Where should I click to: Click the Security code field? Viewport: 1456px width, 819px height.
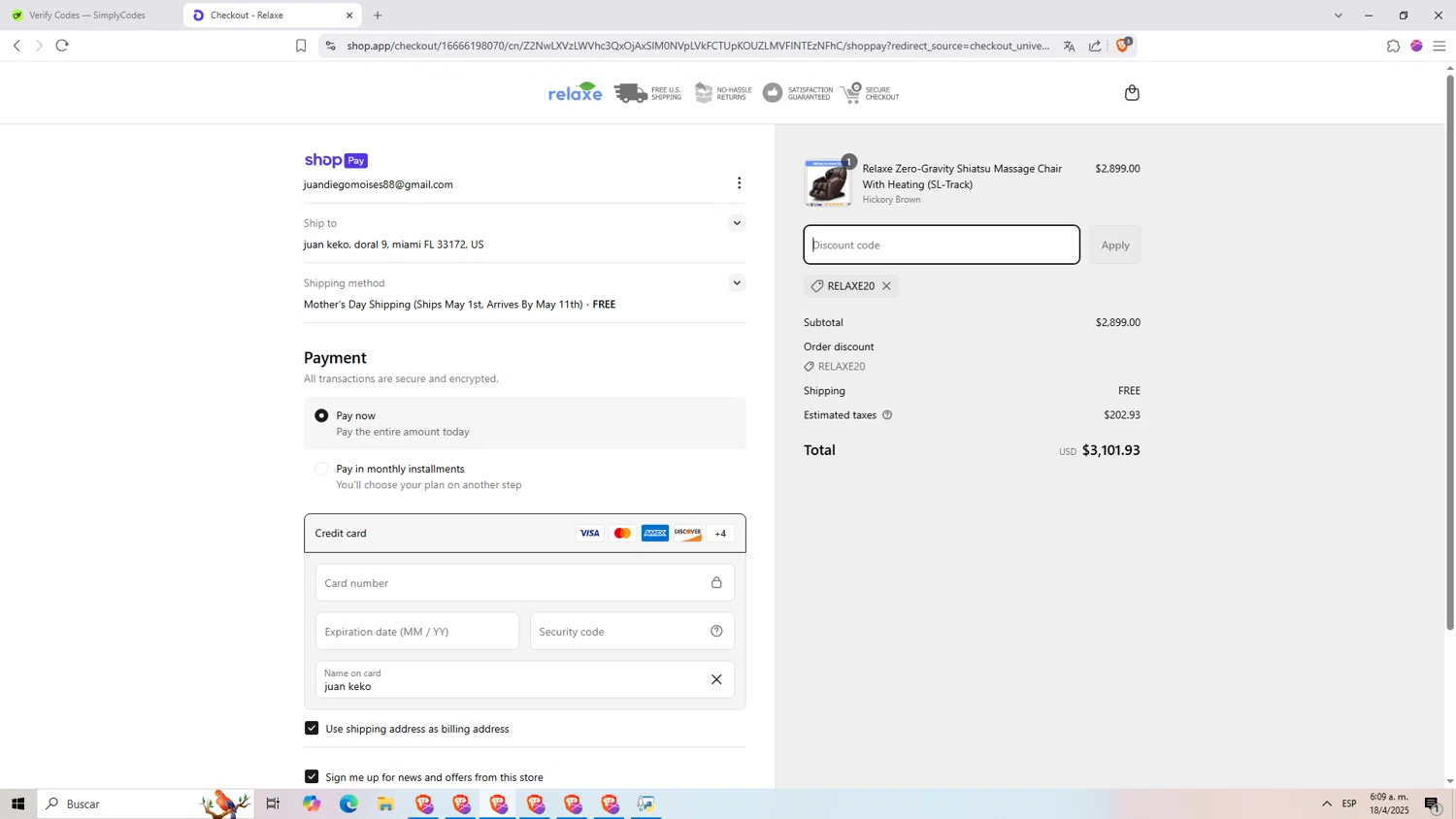[632, 632]
